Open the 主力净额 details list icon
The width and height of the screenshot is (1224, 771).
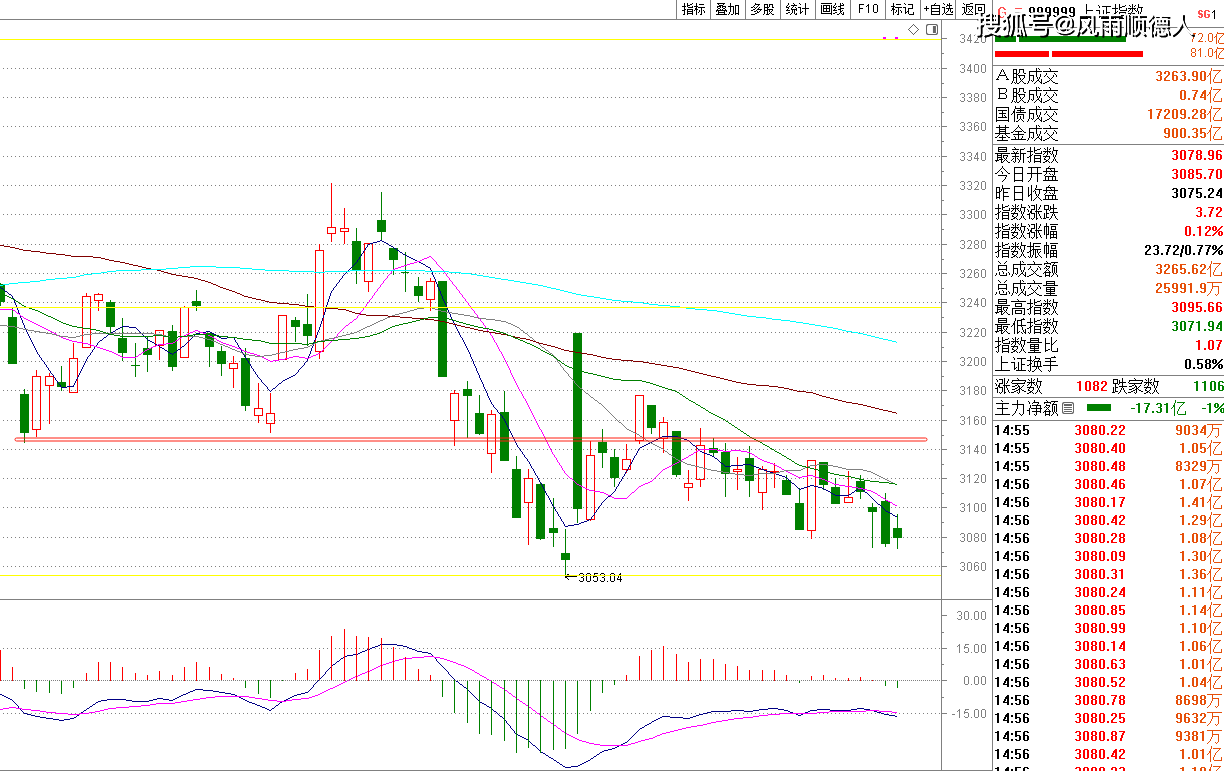tap(1068, 408)
